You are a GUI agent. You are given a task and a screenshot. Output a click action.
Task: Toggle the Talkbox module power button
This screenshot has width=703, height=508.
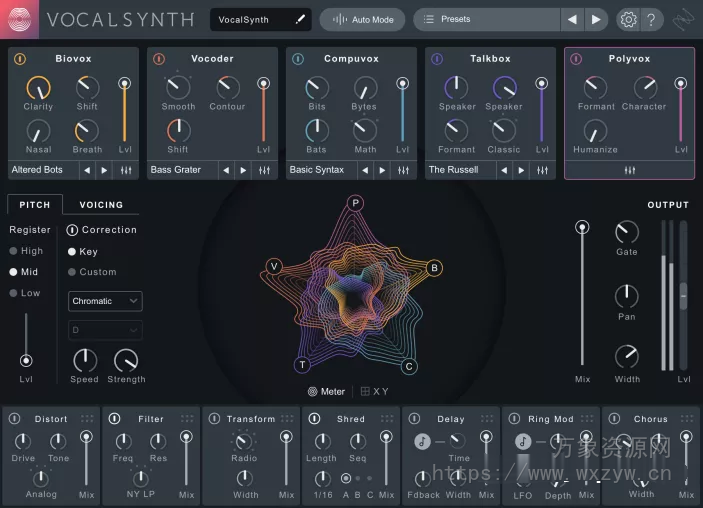437,59
